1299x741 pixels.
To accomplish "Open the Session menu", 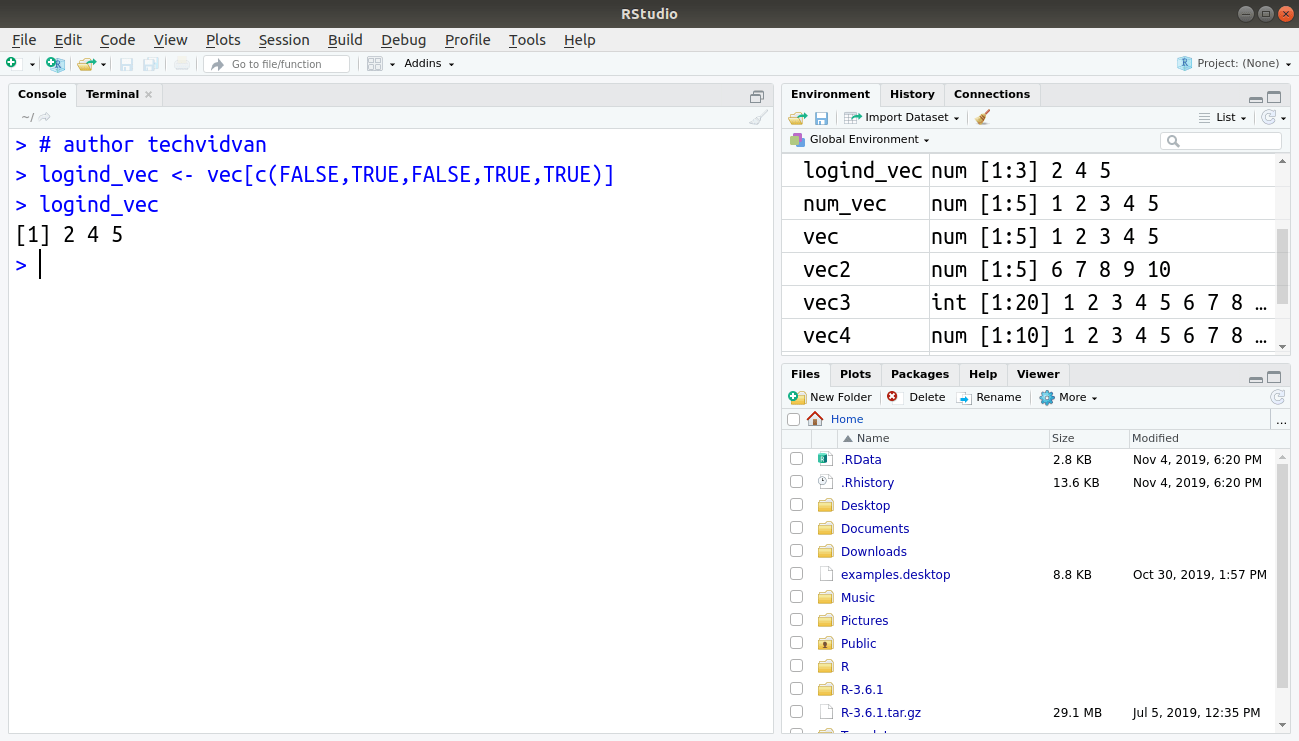I will point(284,40).
